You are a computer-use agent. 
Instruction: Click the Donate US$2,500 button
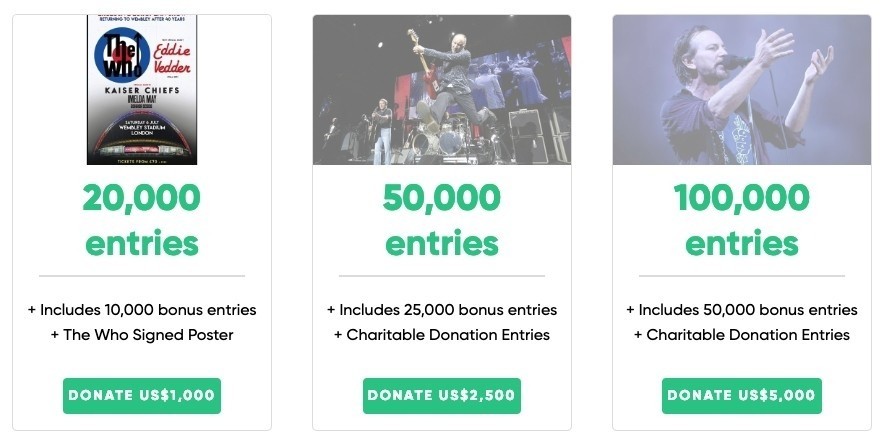tap(442, 396)
